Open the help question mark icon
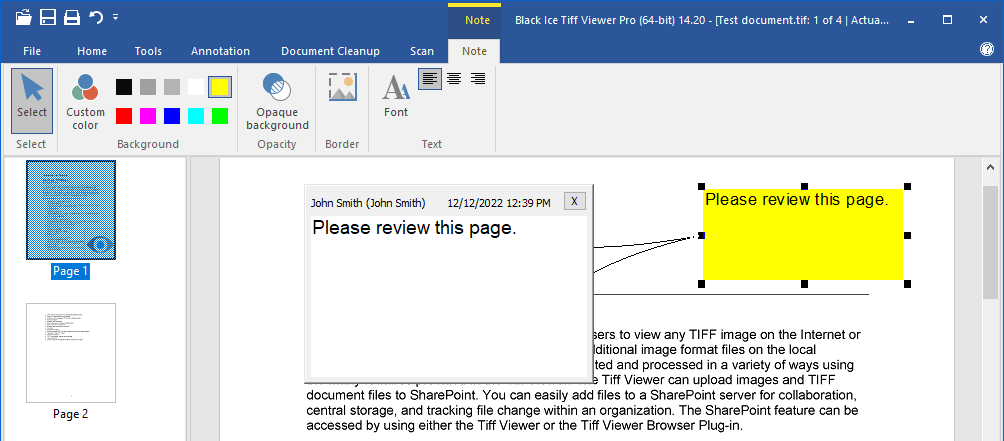This screenshot has height=441, width=1004. (x=986, y=50)
